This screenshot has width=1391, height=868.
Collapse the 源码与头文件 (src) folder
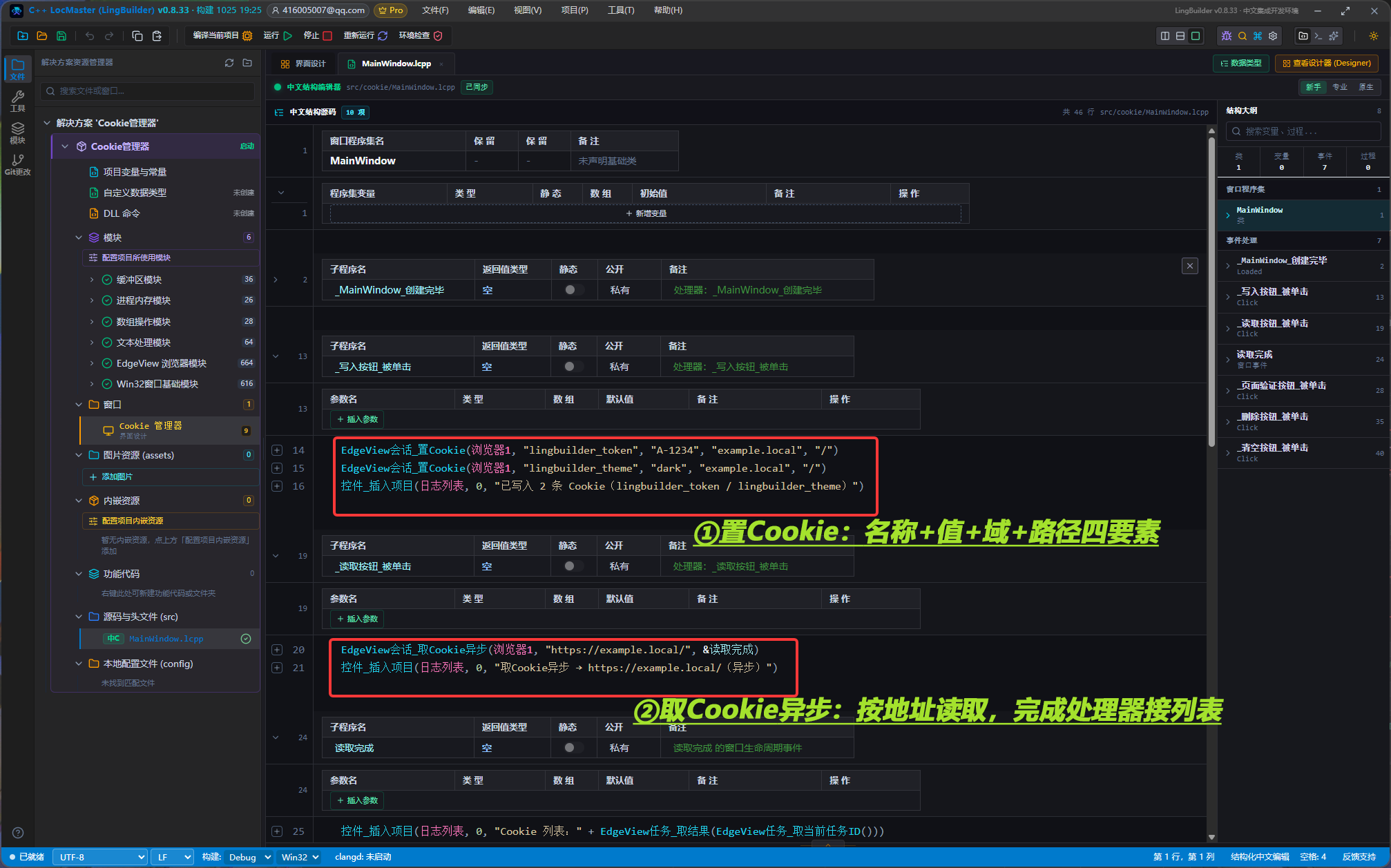pyautogui.click(x=79, y=617)
